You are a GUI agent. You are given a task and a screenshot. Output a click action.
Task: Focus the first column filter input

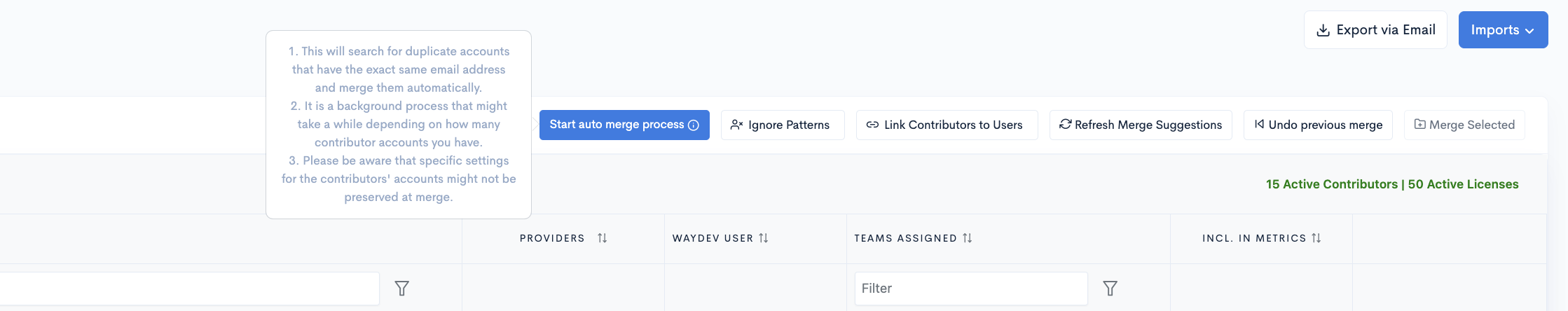pos(189,289)
